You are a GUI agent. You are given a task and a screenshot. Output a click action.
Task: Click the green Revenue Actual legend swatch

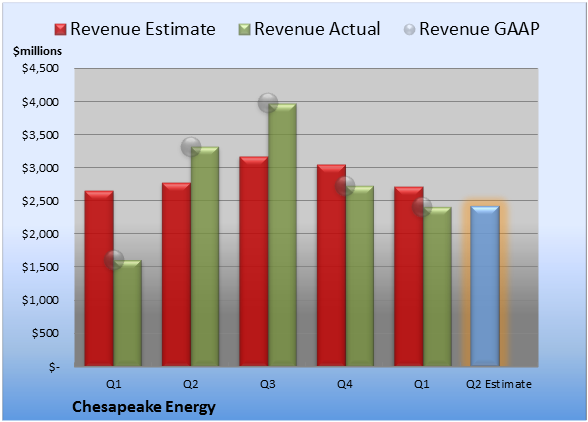(x=244, y=29)
